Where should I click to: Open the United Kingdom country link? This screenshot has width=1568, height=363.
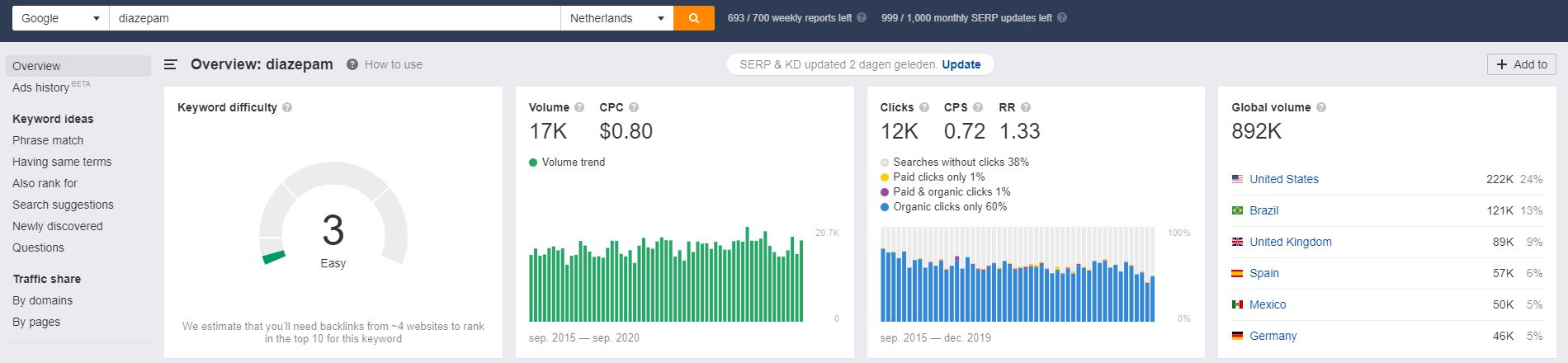click(x=1291, y=242)
